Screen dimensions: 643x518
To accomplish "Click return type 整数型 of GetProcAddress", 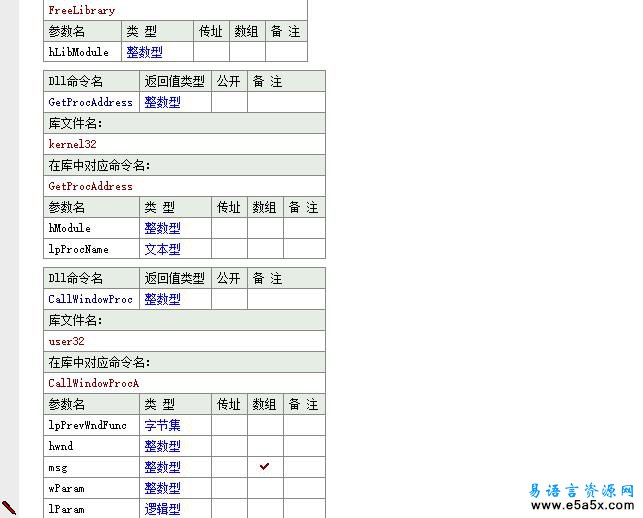I will 162,102.
